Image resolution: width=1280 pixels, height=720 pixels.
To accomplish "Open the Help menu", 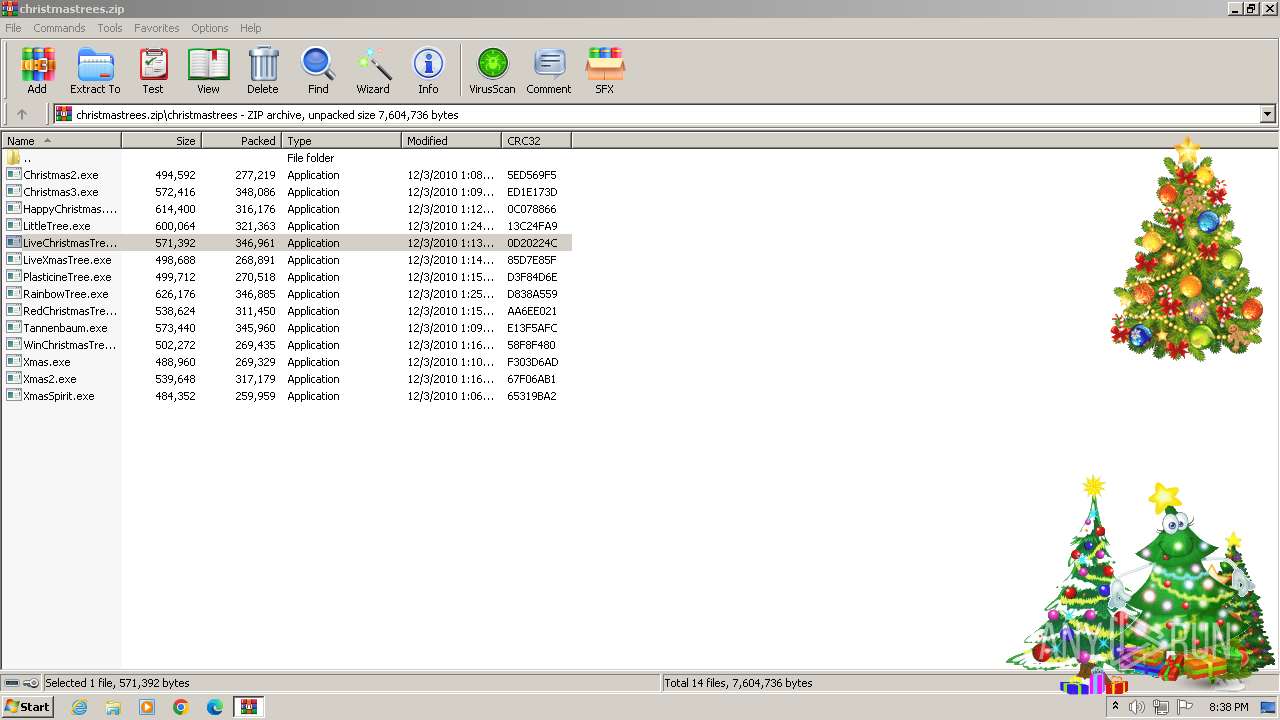I will click(251, 28).
